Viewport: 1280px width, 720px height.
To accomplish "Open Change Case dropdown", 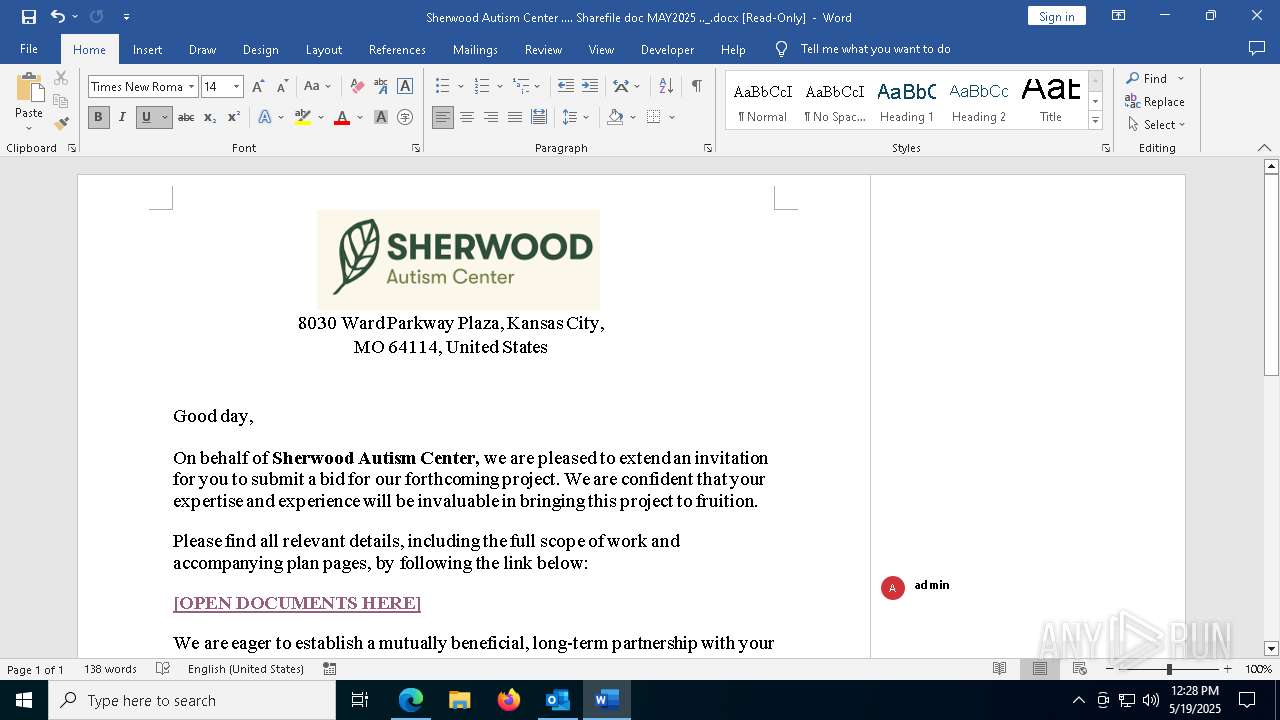I will point(317,86).
